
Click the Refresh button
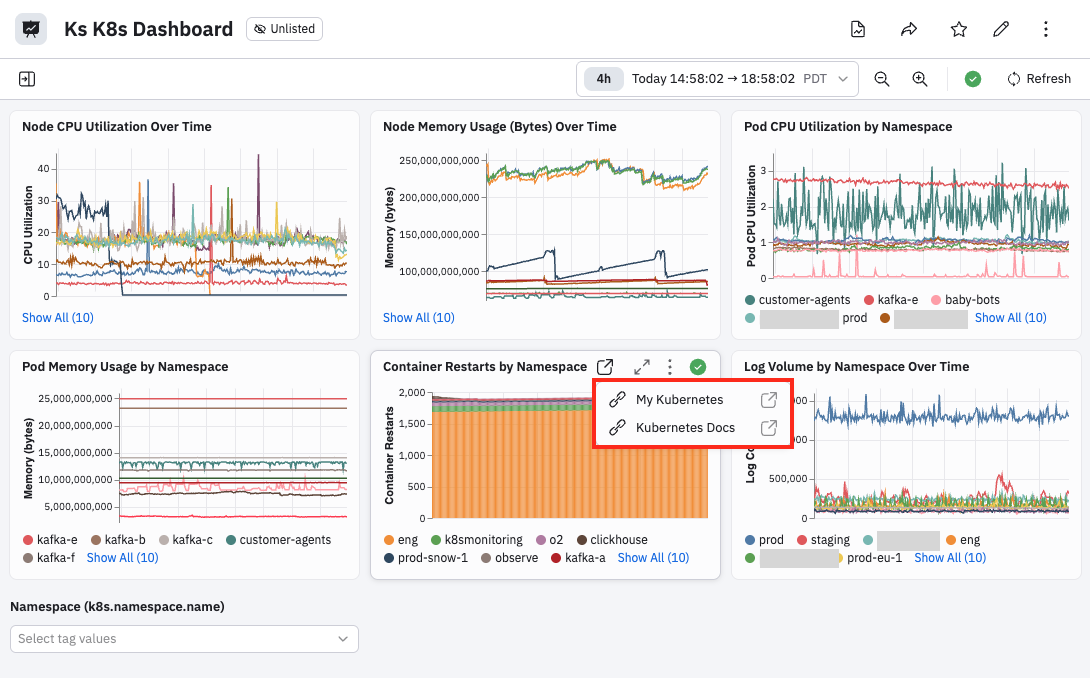[x=1039, y=79]
